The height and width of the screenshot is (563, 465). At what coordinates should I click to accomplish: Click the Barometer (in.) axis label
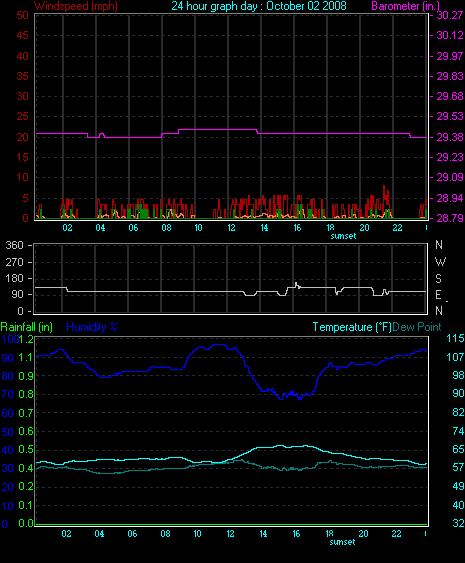405,6
